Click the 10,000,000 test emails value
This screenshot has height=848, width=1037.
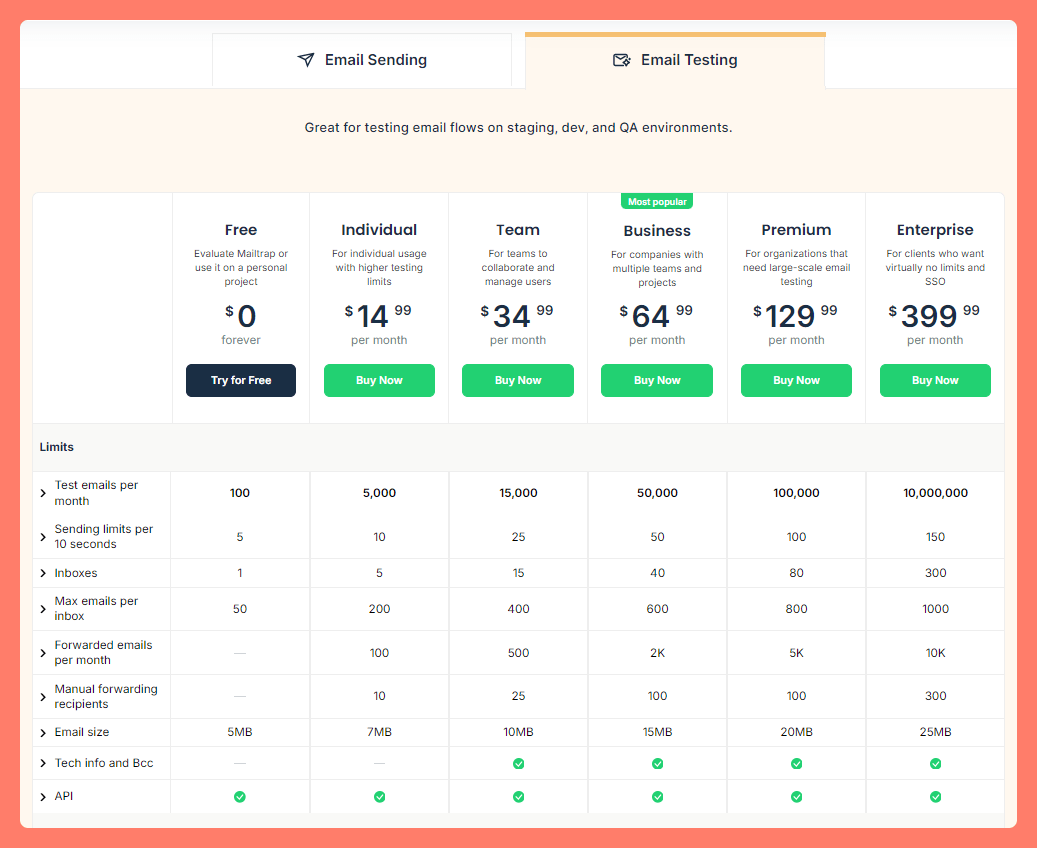point(936,493)
